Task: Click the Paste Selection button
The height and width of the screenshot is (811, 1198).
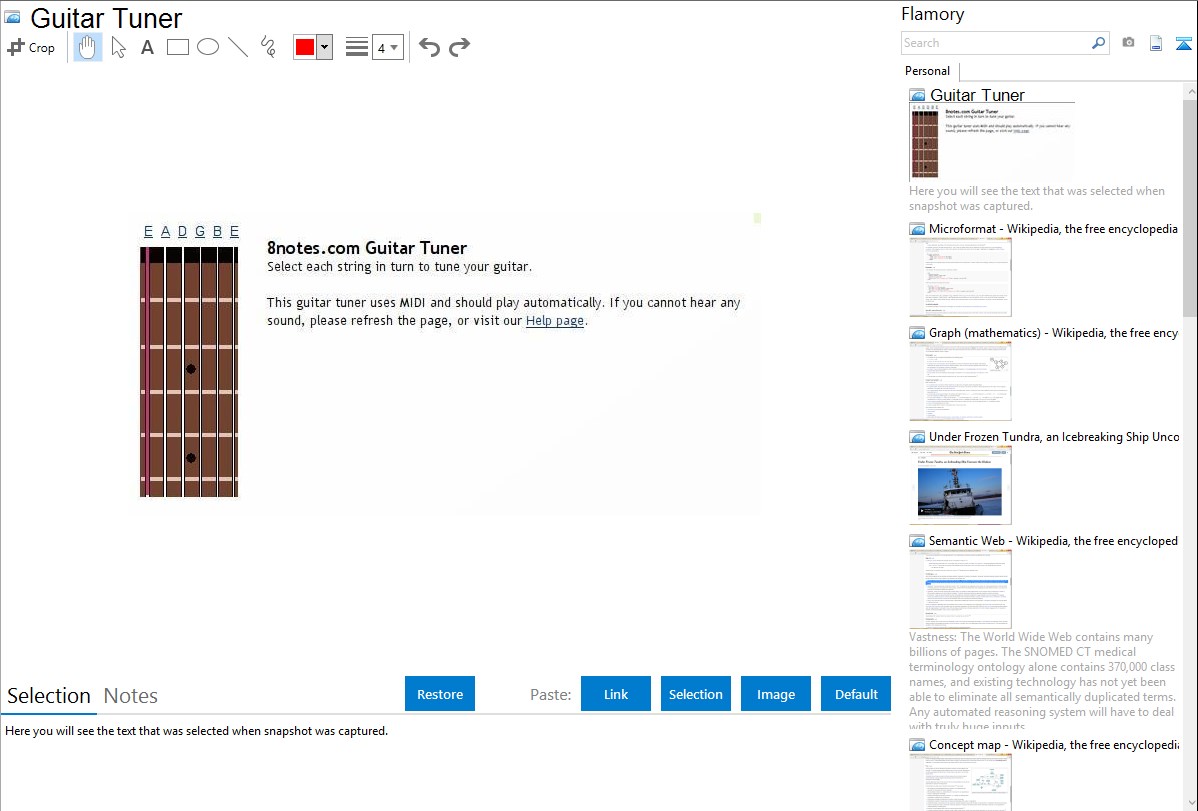Action: (x=696, y=694)
